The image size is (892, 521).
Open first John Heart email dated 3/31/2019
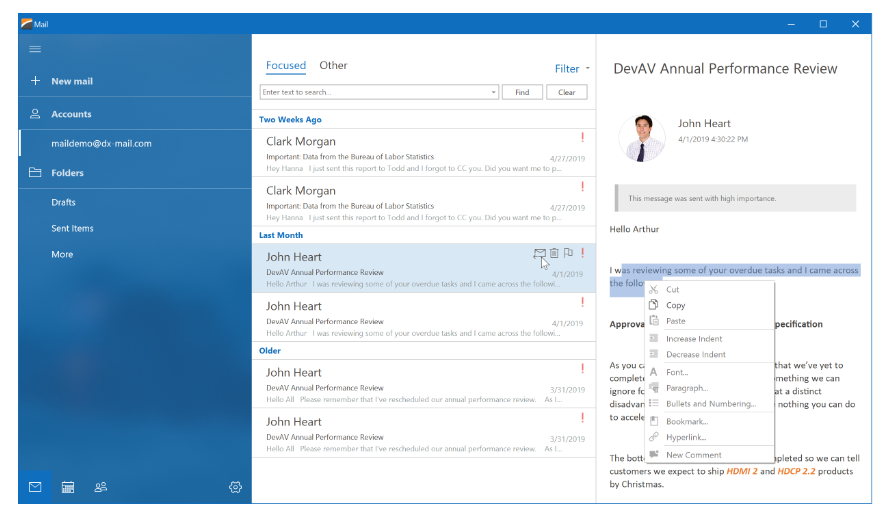(x=424, y=383)
